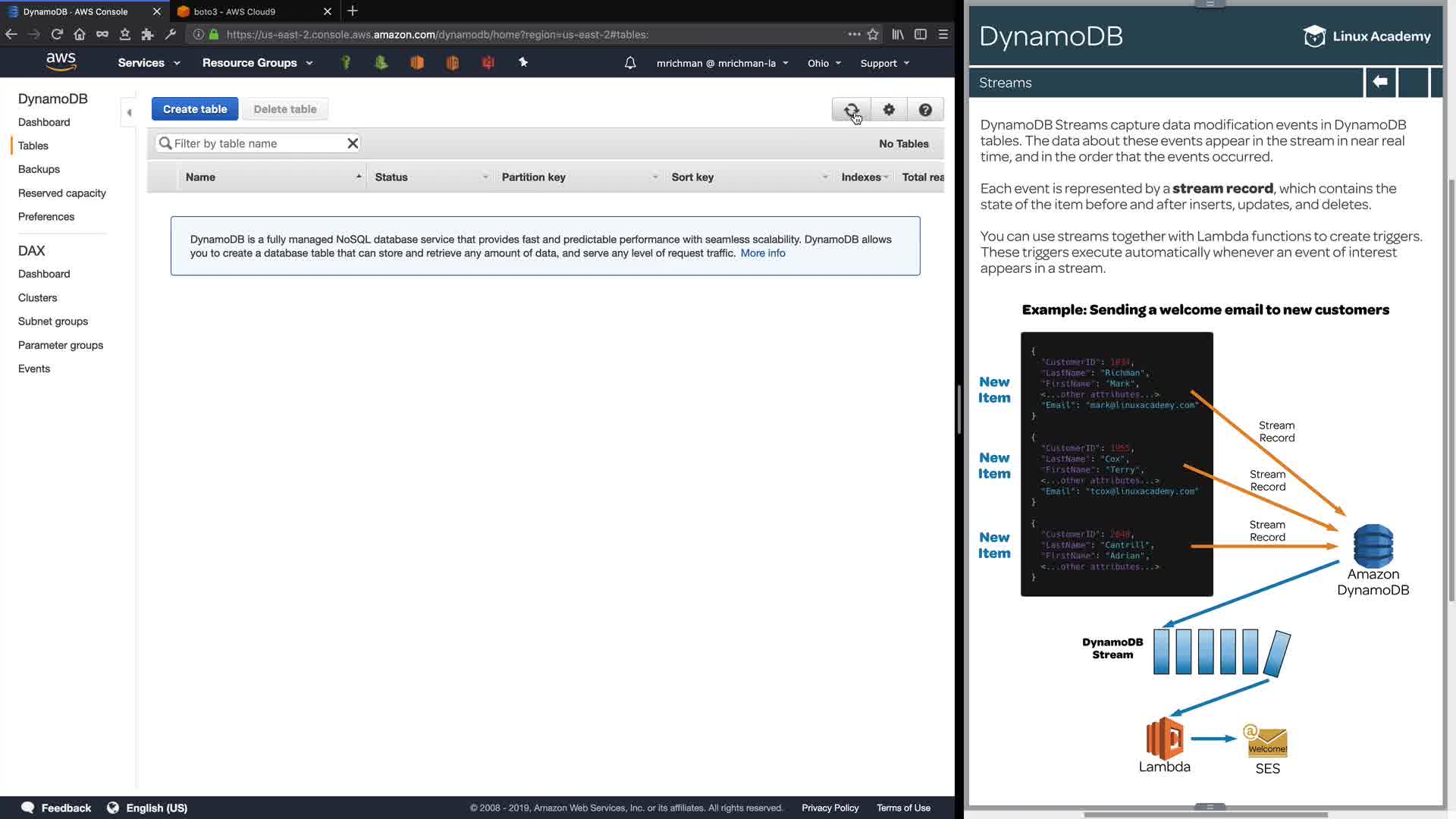Bookmark this page with the star icon
The width and height of the screenshot is (1456, 819).
click(x=873, y=34)
